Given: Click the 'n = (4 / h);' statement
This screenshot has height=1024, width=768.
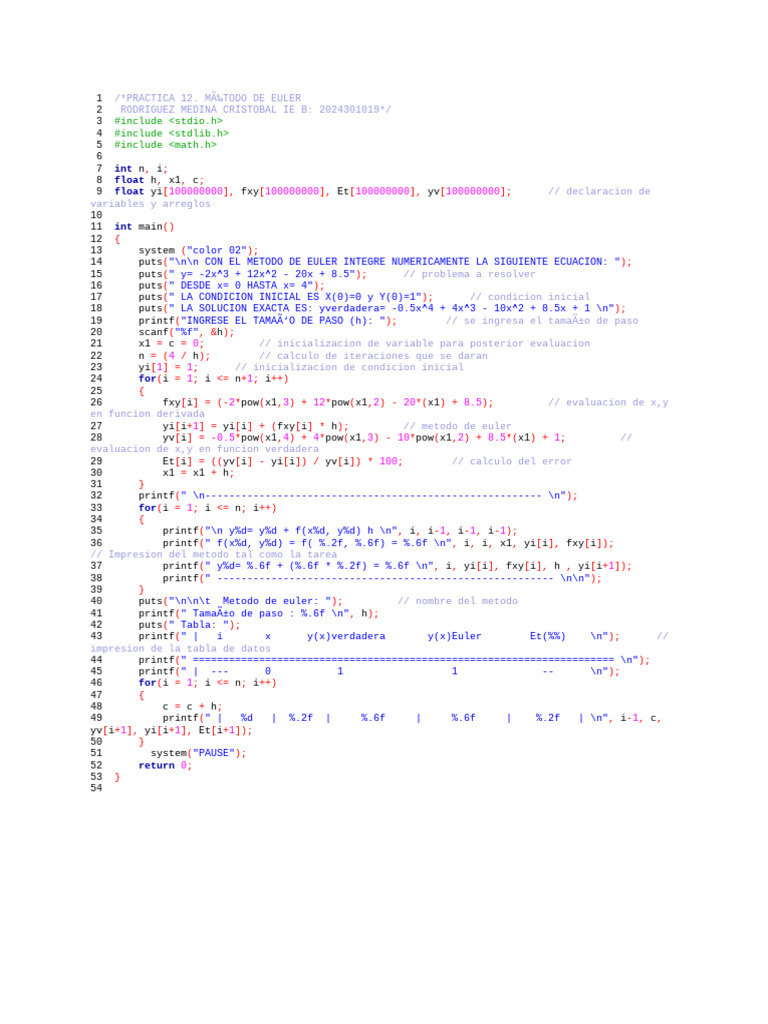Looking at the screenshot, I should [x=174, y=356].
